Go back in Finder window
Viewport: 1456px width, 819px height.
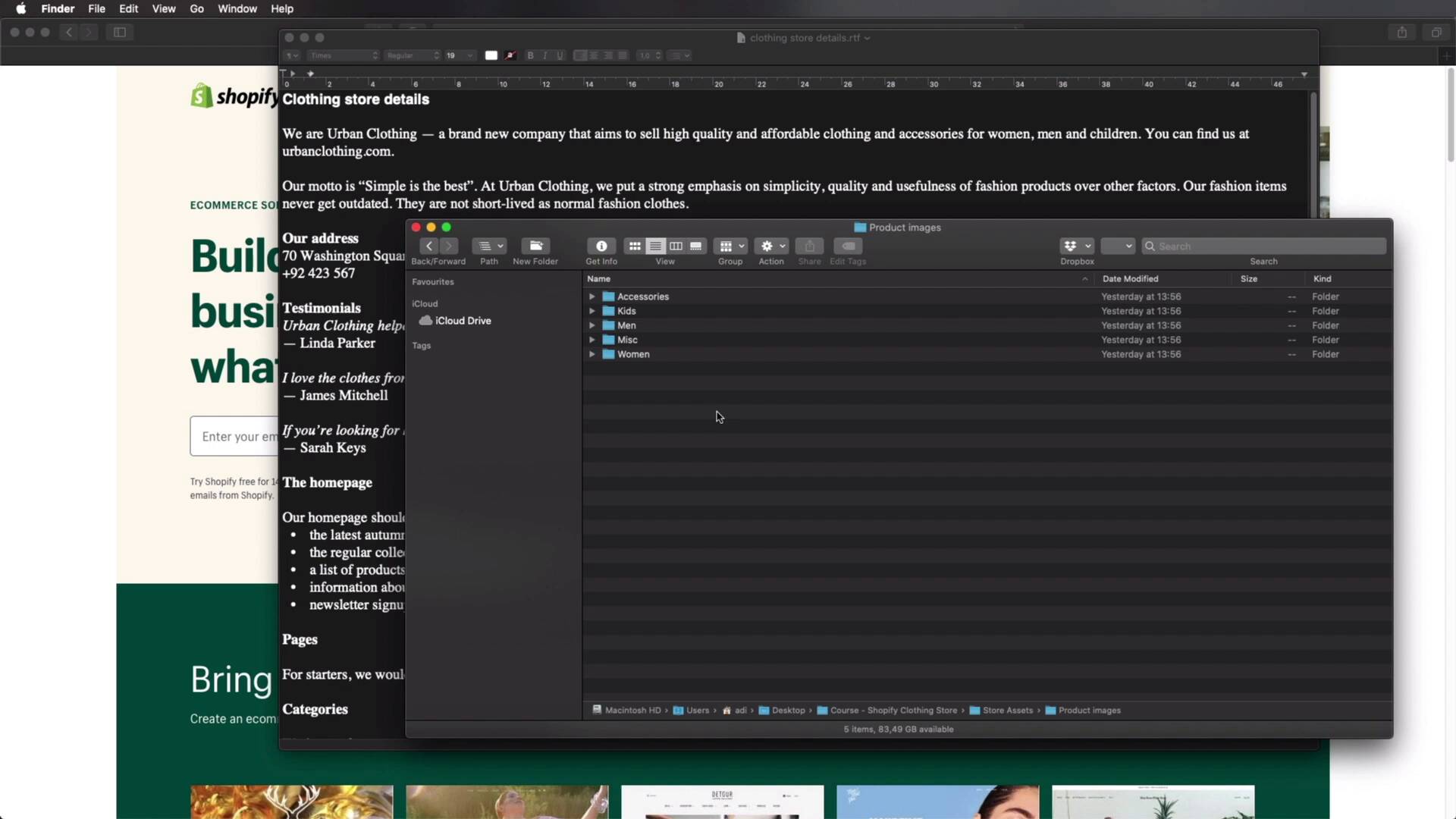[x=429, y=246]
